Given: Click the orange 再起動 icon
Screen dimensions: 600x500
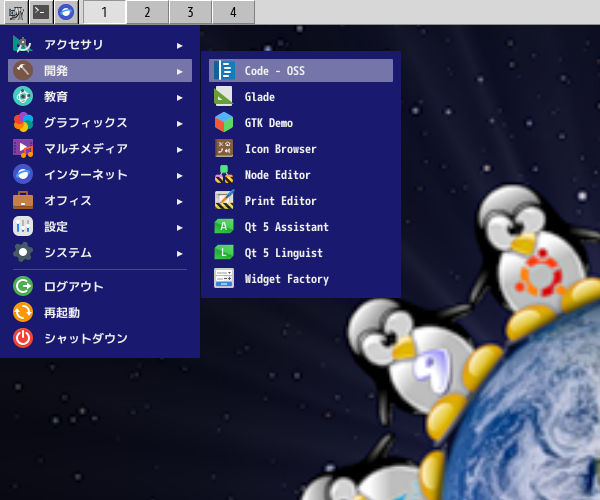Looking at the screenshot, I should coord(23,312).
